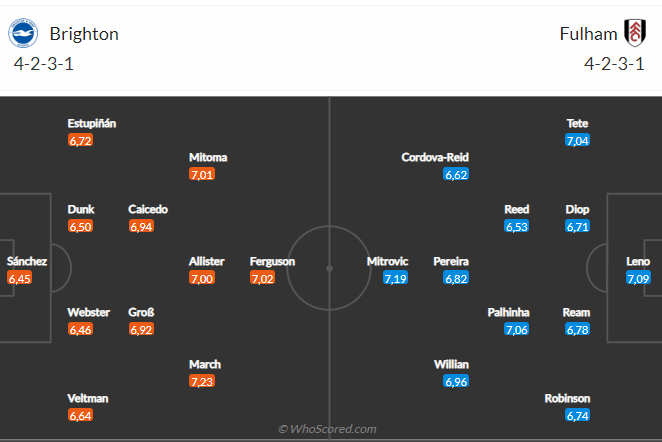Click Willian's 6,96 rating badge
Image resolution: width=662 pixels, height=442 pixels.
[456, 381]
